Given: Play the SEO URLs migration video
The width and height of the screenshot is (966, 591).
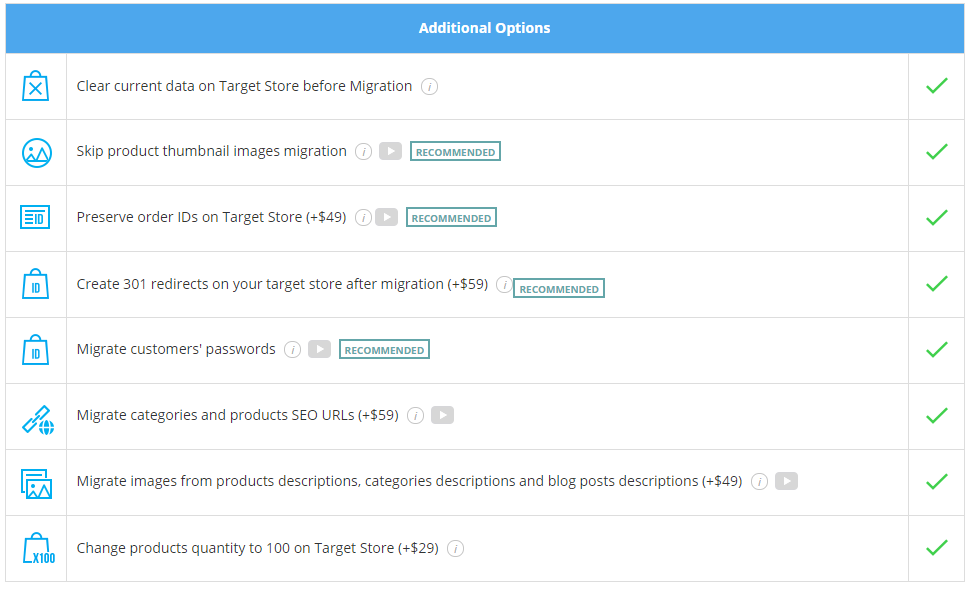Looking at the screenshot, I should tap(442, 415).
